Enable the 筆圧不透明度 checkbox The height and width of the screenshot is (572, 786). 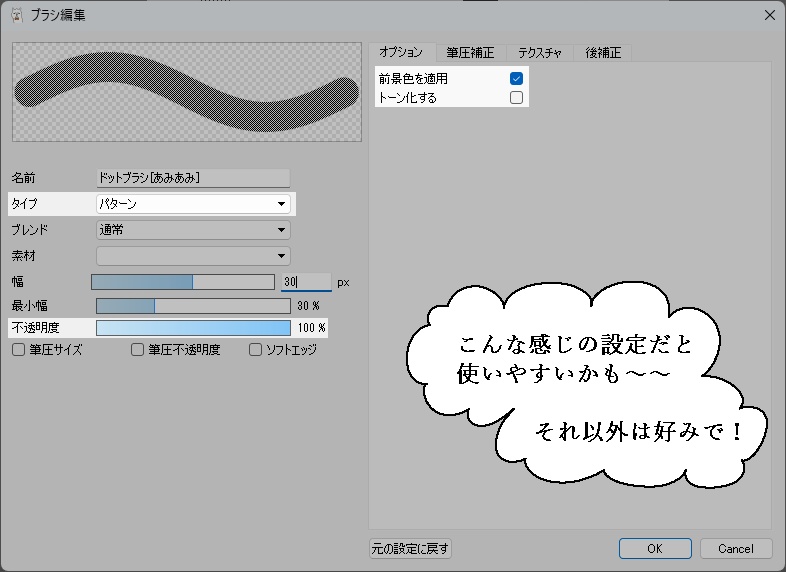(x=137, y=349)
